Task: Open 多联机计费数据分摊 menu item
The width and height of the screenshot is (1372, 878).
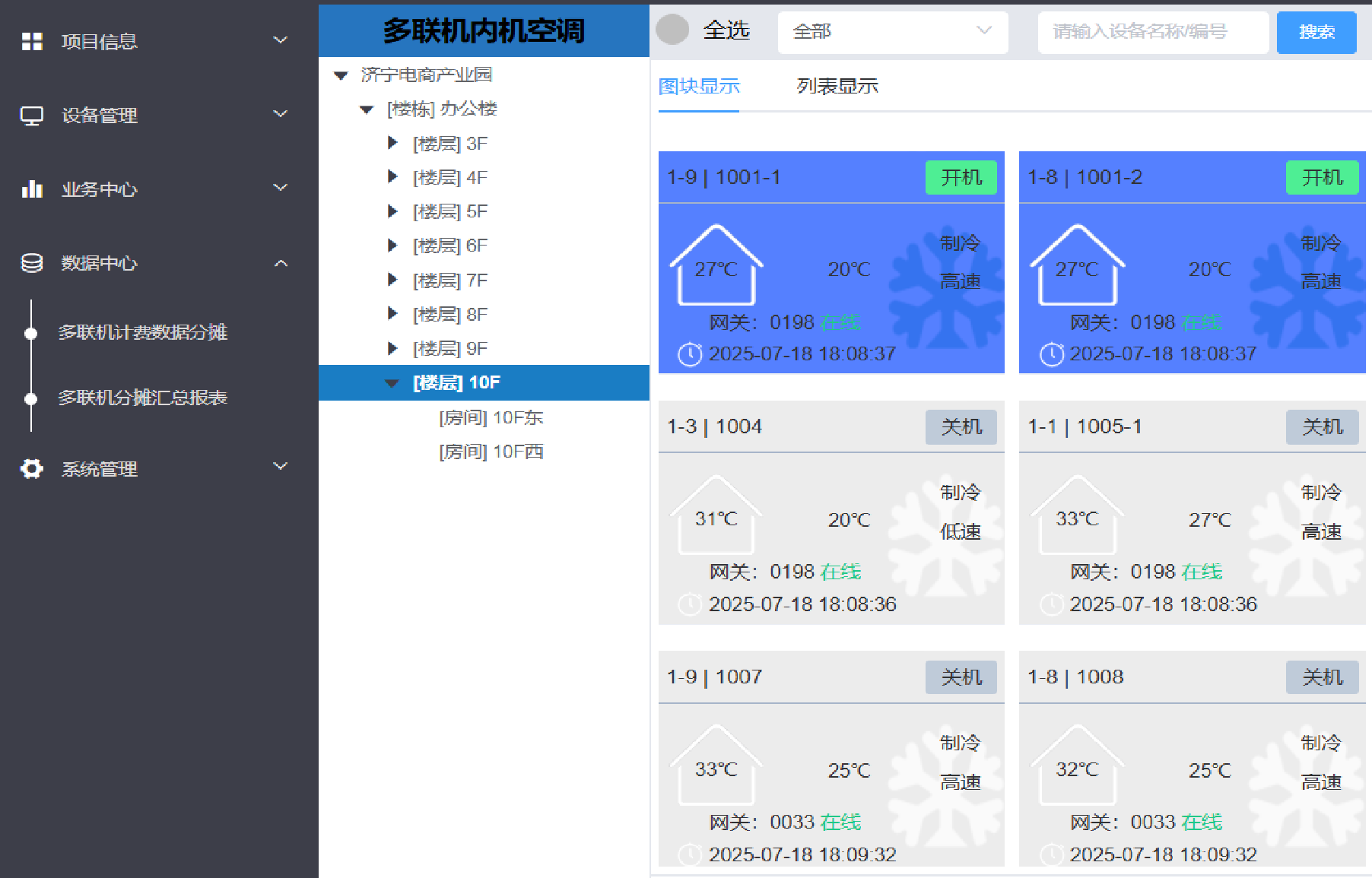Action: pyautogui.click(x=143, y=332)
